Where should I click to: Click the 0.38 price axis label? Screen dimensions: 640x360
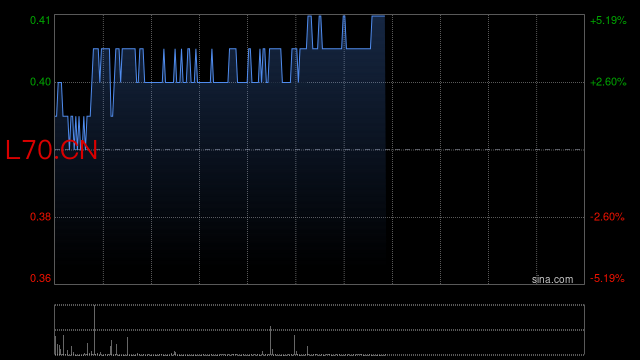[x=40, y=217]
